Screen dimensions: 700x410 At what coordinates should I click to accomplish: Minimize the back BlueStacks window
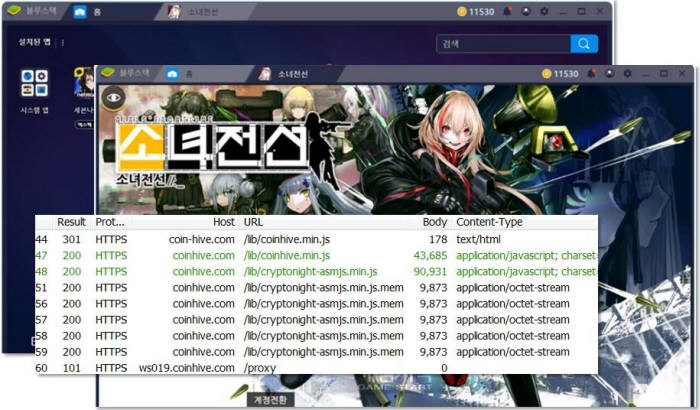click(x=563, y=12)
